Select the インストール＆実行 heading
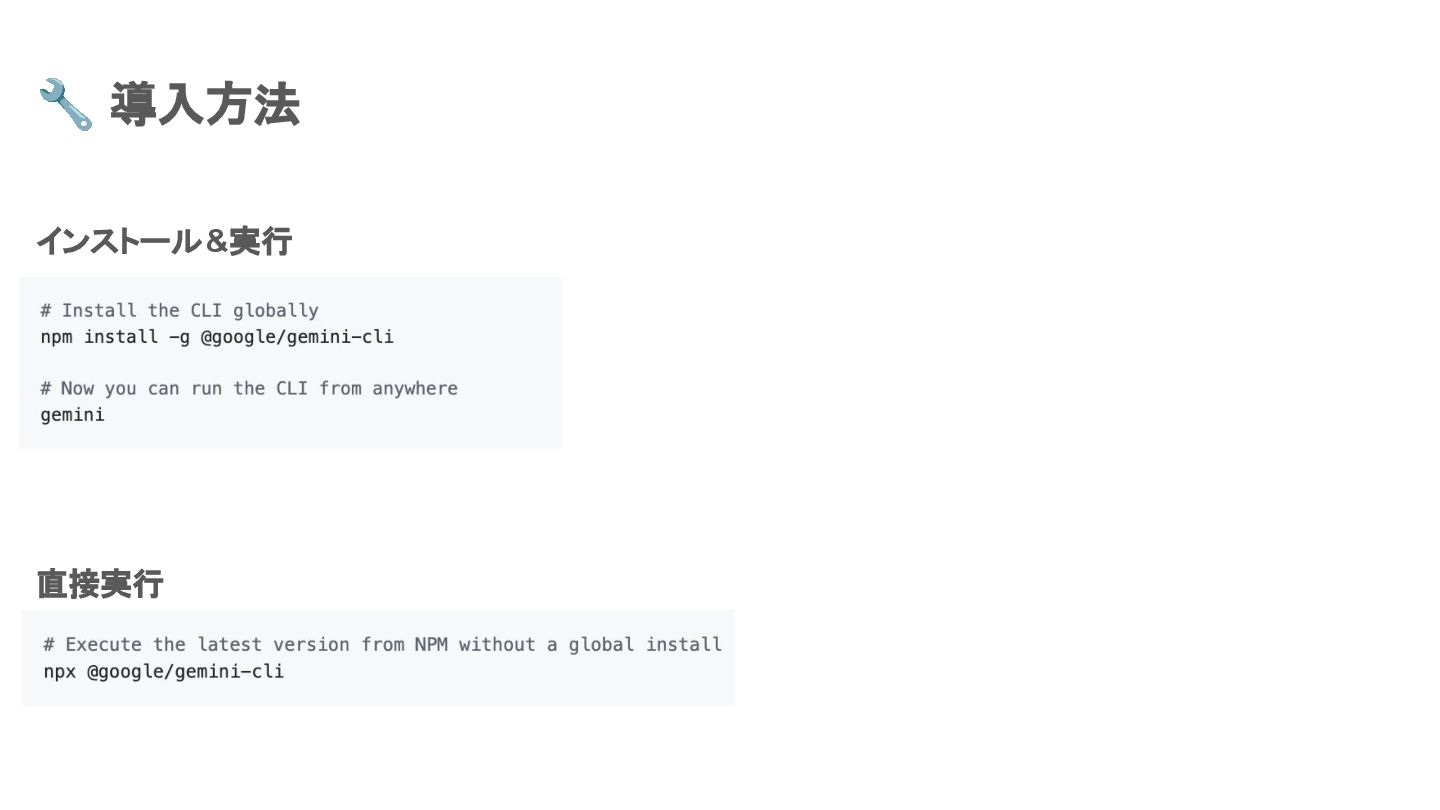Viewport: 1440px width, 810px height. pyautogui.click(x=164, y=241)
